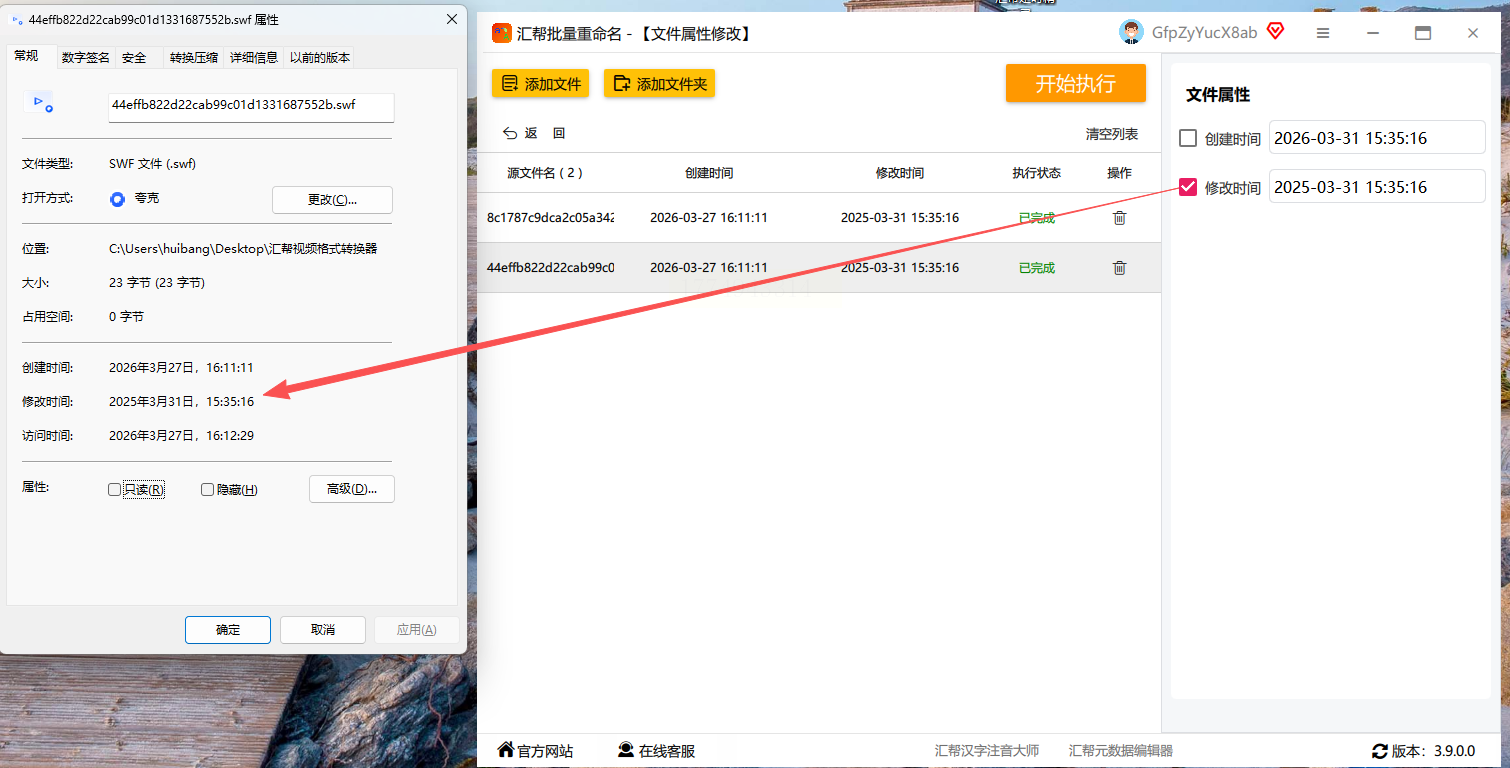The width and height of the screenshot is (1510, 768).
Task: Delete the 8c1787c9dca2c05a342 row using its trash icon
Action: tap(1119, 218)
